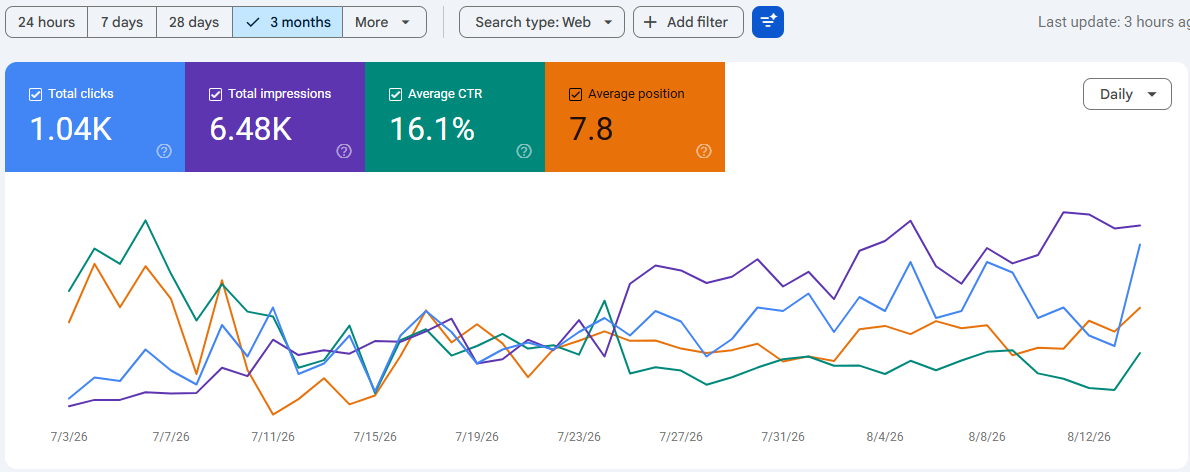Click the checkmark icon beside 3 months
The image size is (1190, 472).
[x=253, y=22]
